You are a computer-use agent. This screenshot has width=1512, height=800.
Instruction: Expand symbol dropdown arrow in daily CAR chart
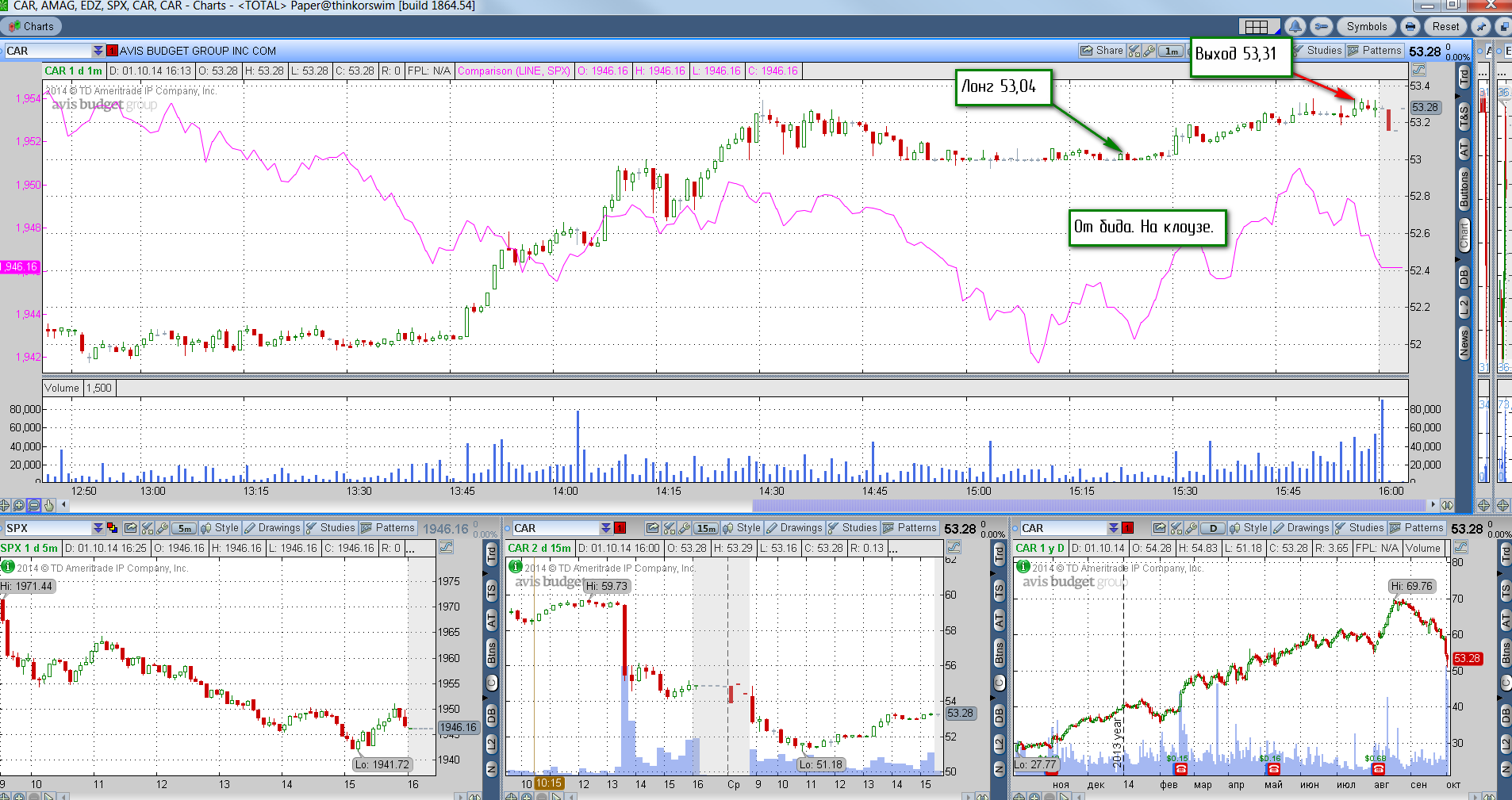point(1114,528)
